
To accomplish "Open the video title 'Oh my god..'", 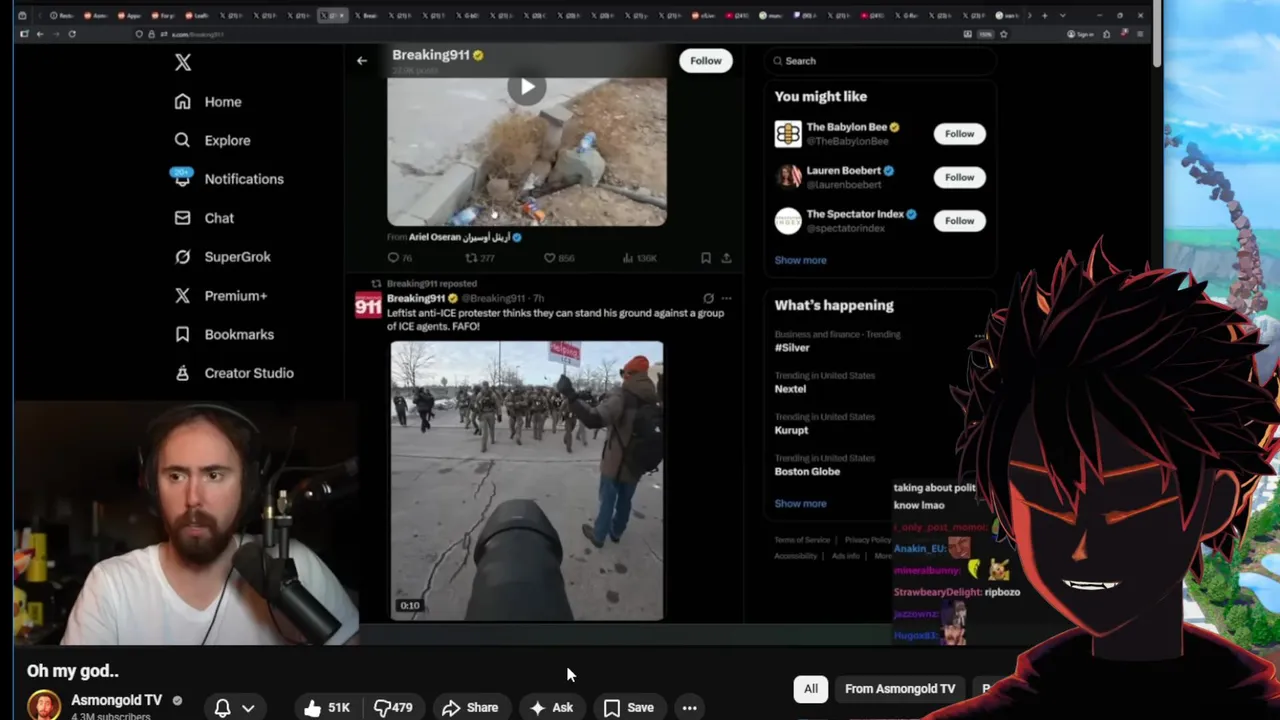I will tap(73, 671).
